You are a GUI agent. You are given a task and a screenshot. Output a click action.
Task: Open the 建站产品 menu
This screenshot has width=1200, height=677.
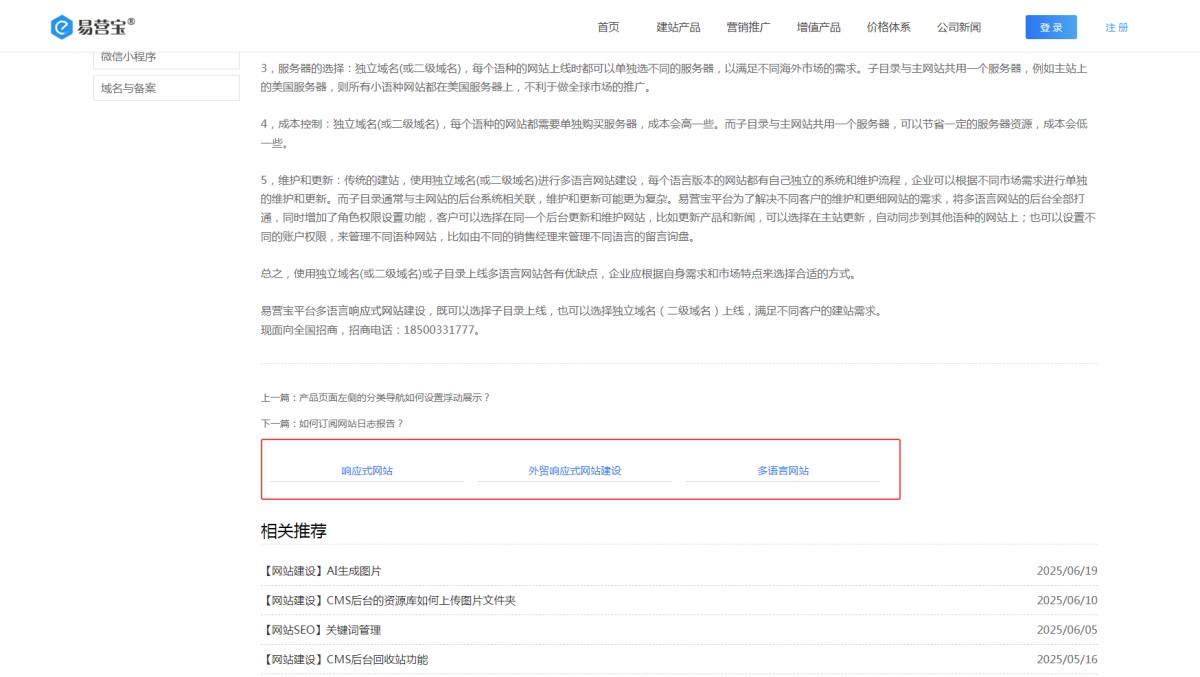(x=678, y=27)
